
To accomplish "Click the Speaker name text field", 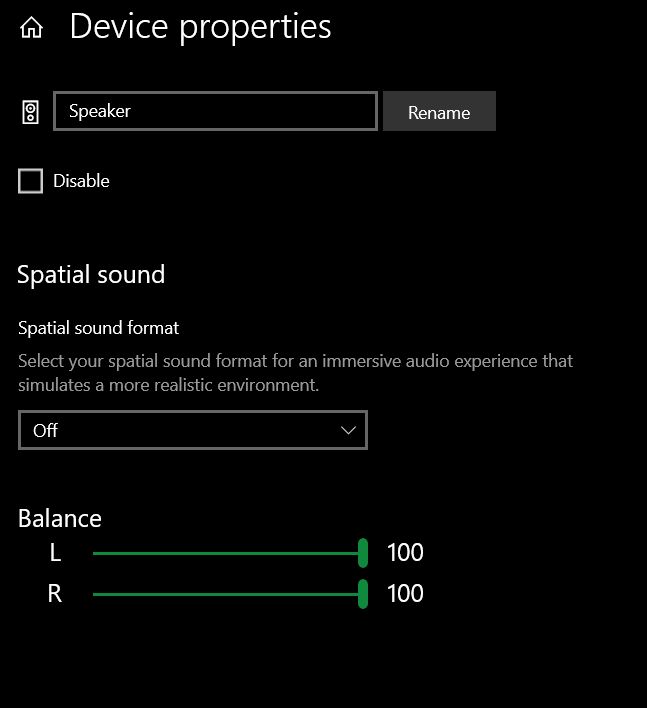I will coord(215,111).
